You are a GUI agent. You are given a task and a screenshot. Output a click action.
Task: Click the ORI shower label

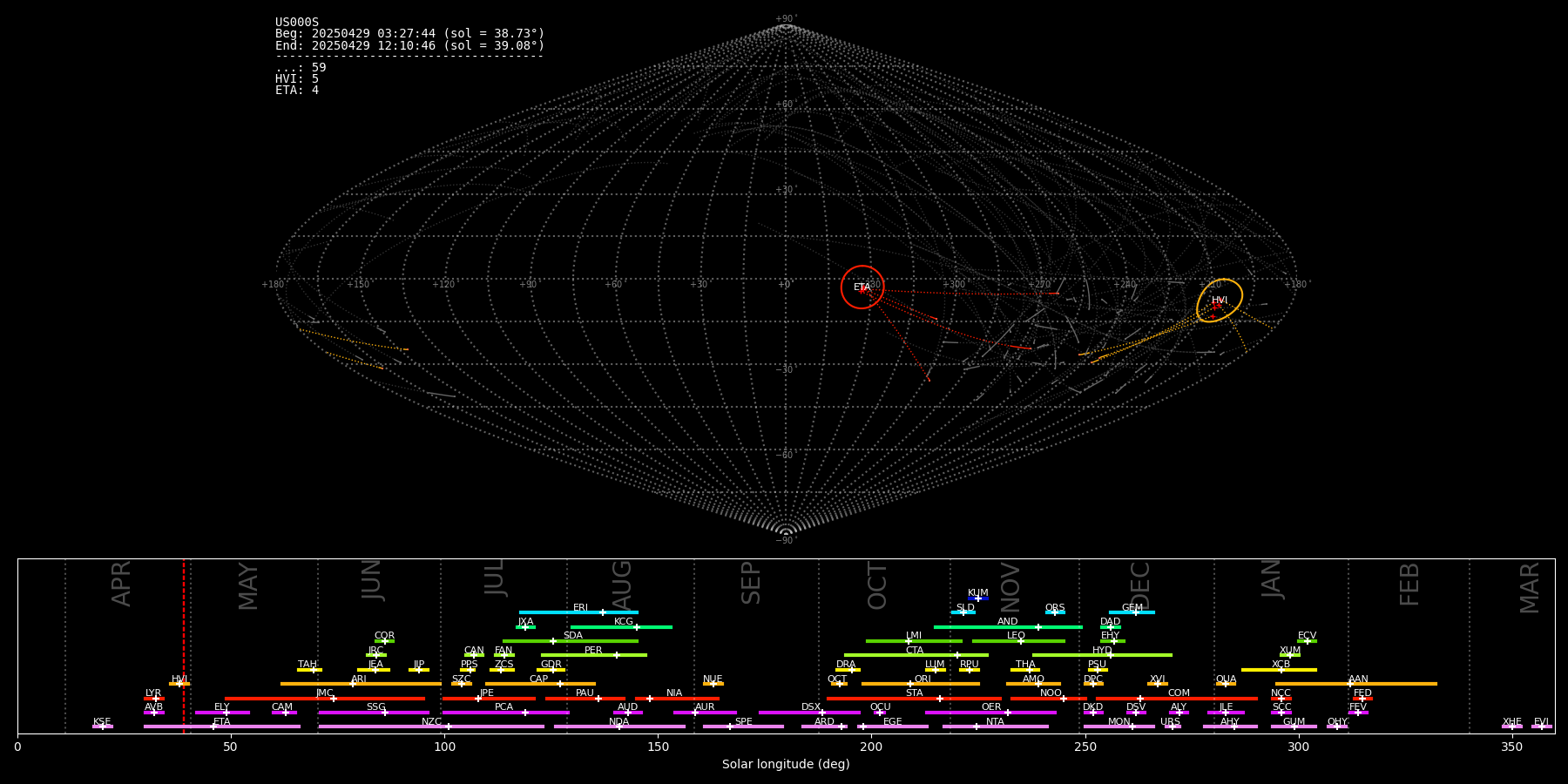tap(923, 679)
